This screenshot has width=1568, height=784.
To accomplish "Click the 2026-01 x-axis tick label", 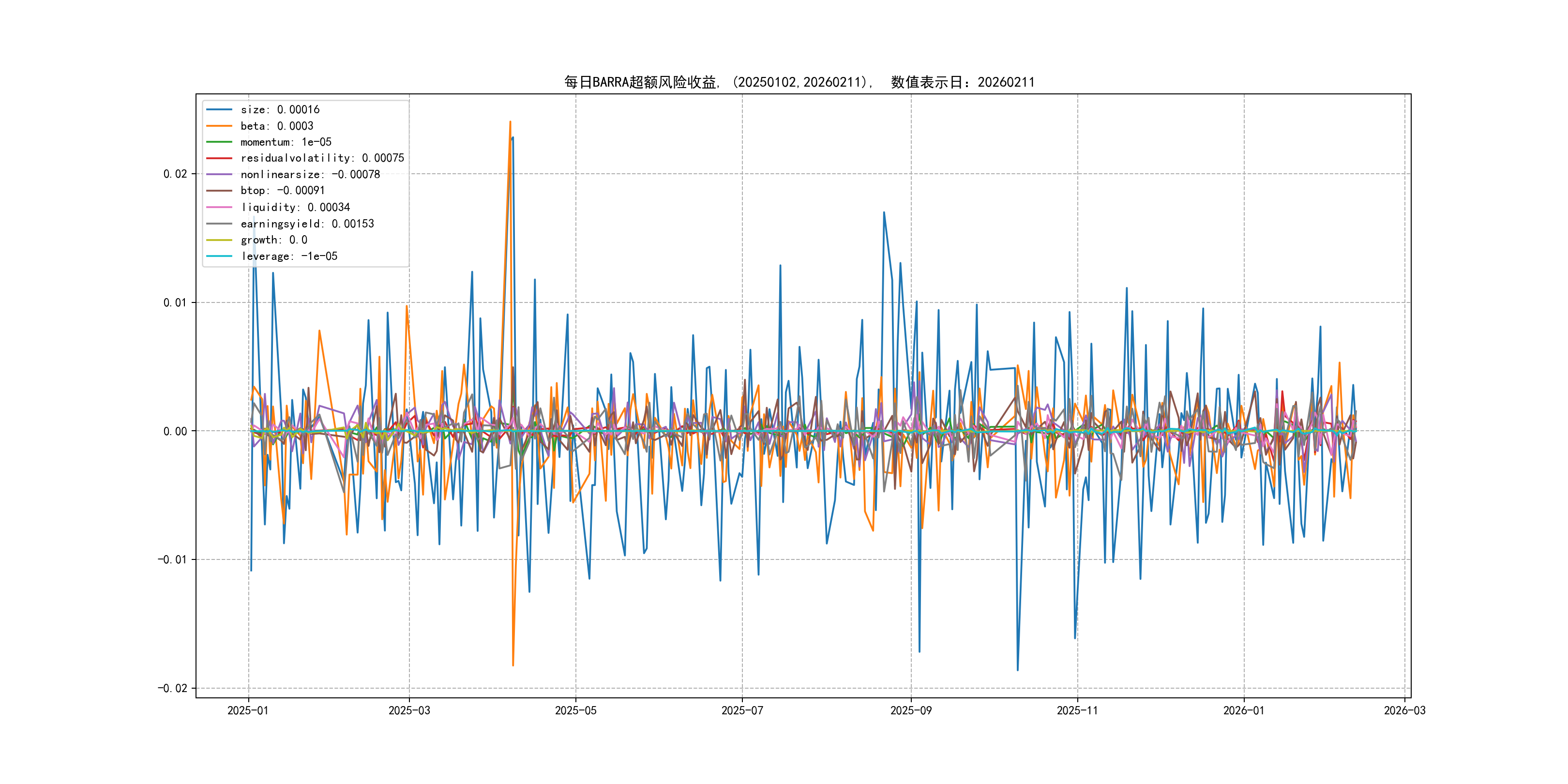I will 1244,710.
